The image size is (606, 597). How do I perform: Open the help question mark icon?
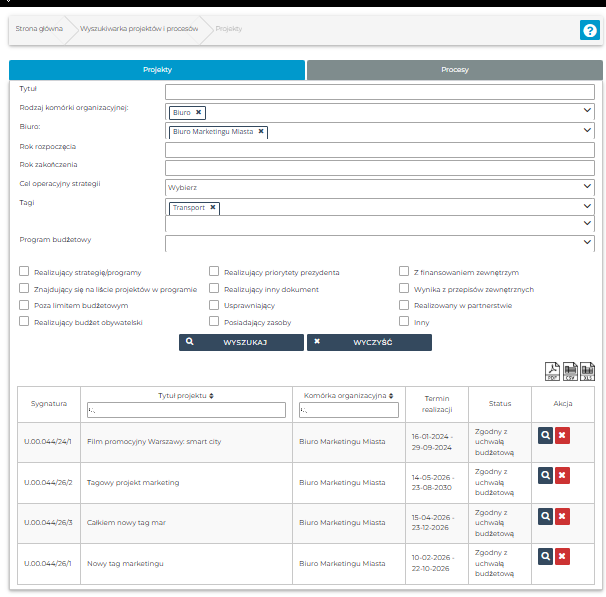pos(589,30)
